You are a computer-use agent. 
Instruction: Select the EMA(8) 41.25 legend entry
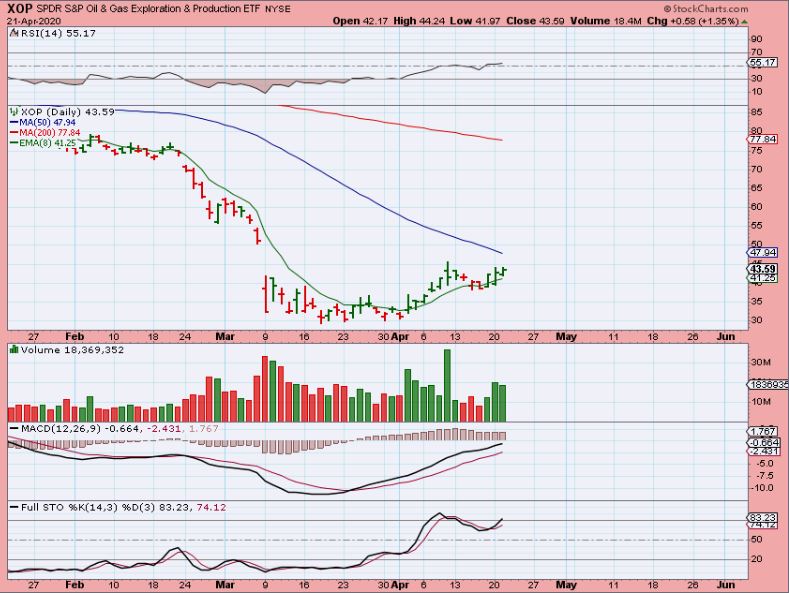(43, 143)
